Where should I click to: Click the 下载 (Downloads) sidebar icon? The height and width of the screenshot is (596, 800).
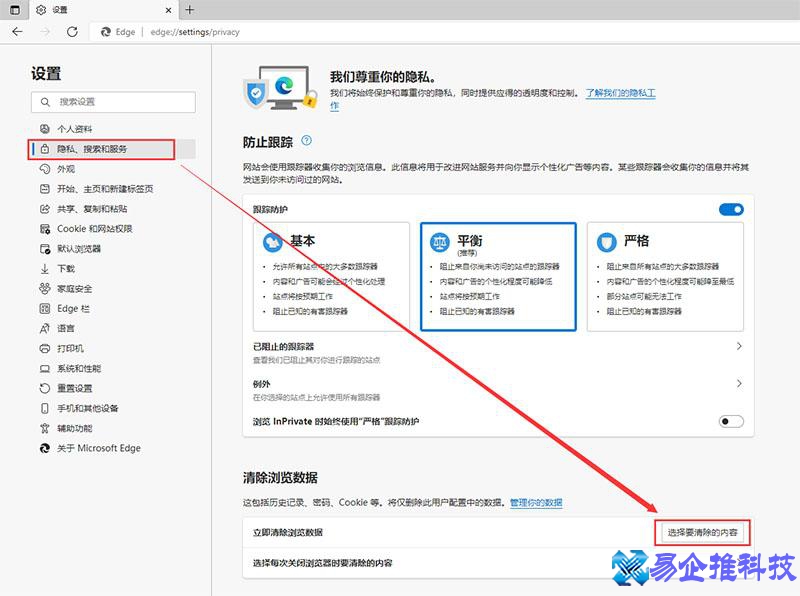43,268
